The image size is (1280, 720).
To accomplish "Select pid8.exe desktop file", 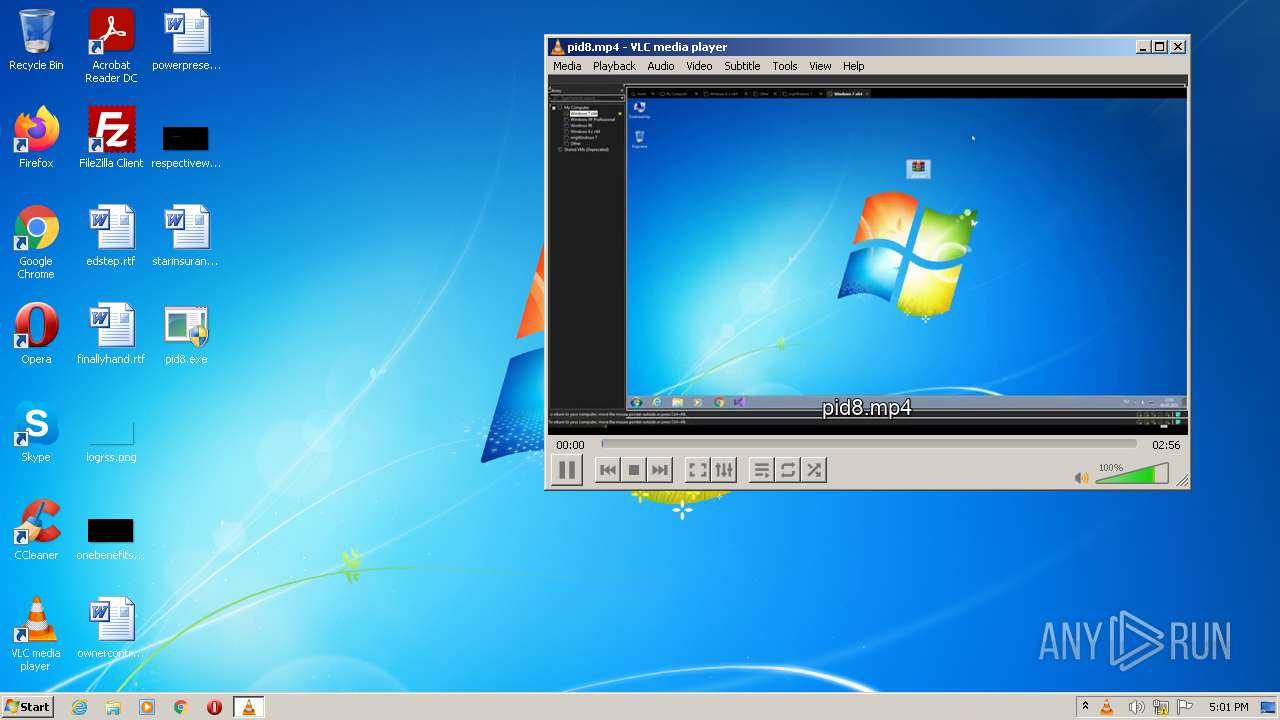I will pyautogui.click(x=186, y=334).
